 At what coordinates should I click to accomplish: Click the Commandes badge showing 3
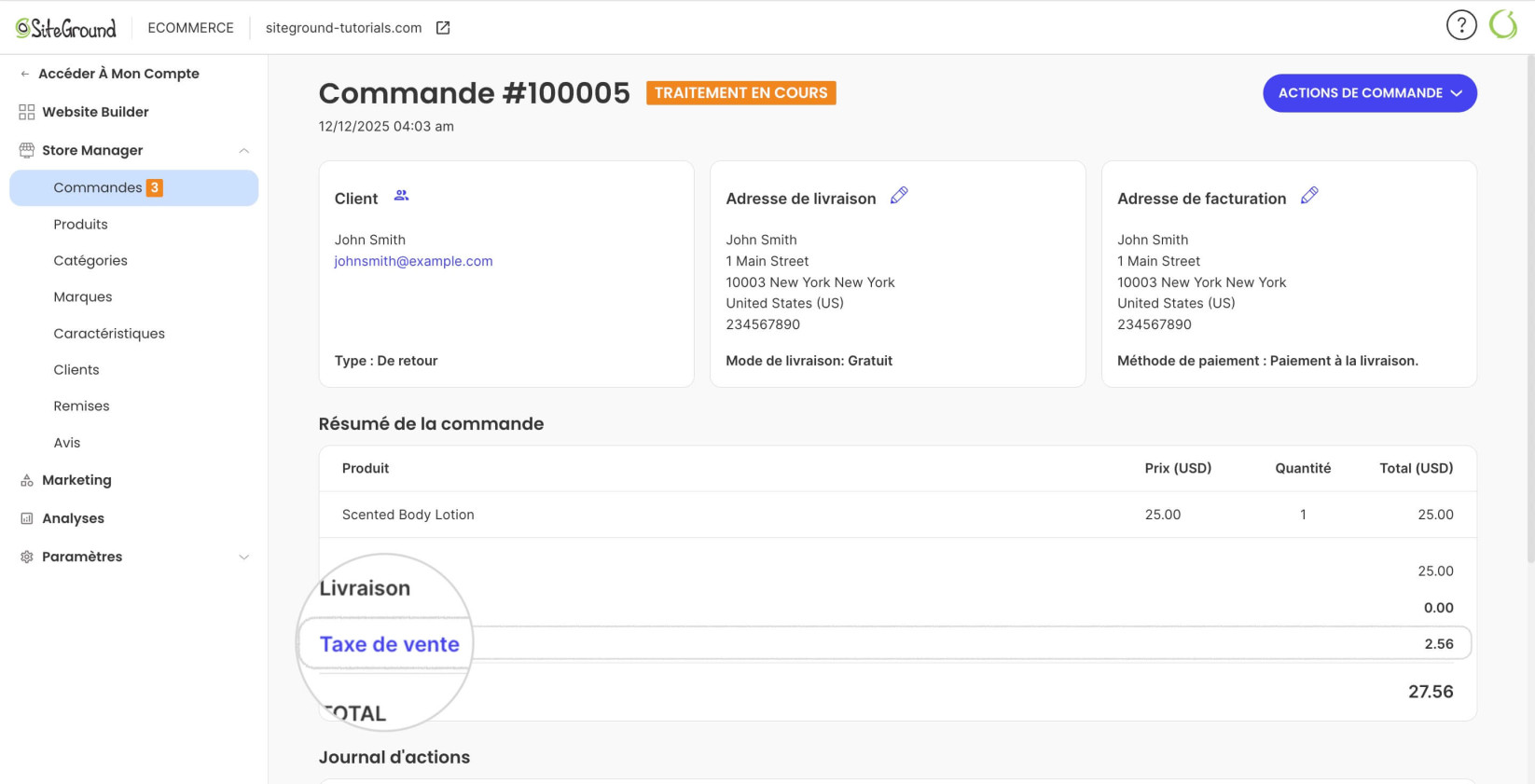click(x=155, y=187)
